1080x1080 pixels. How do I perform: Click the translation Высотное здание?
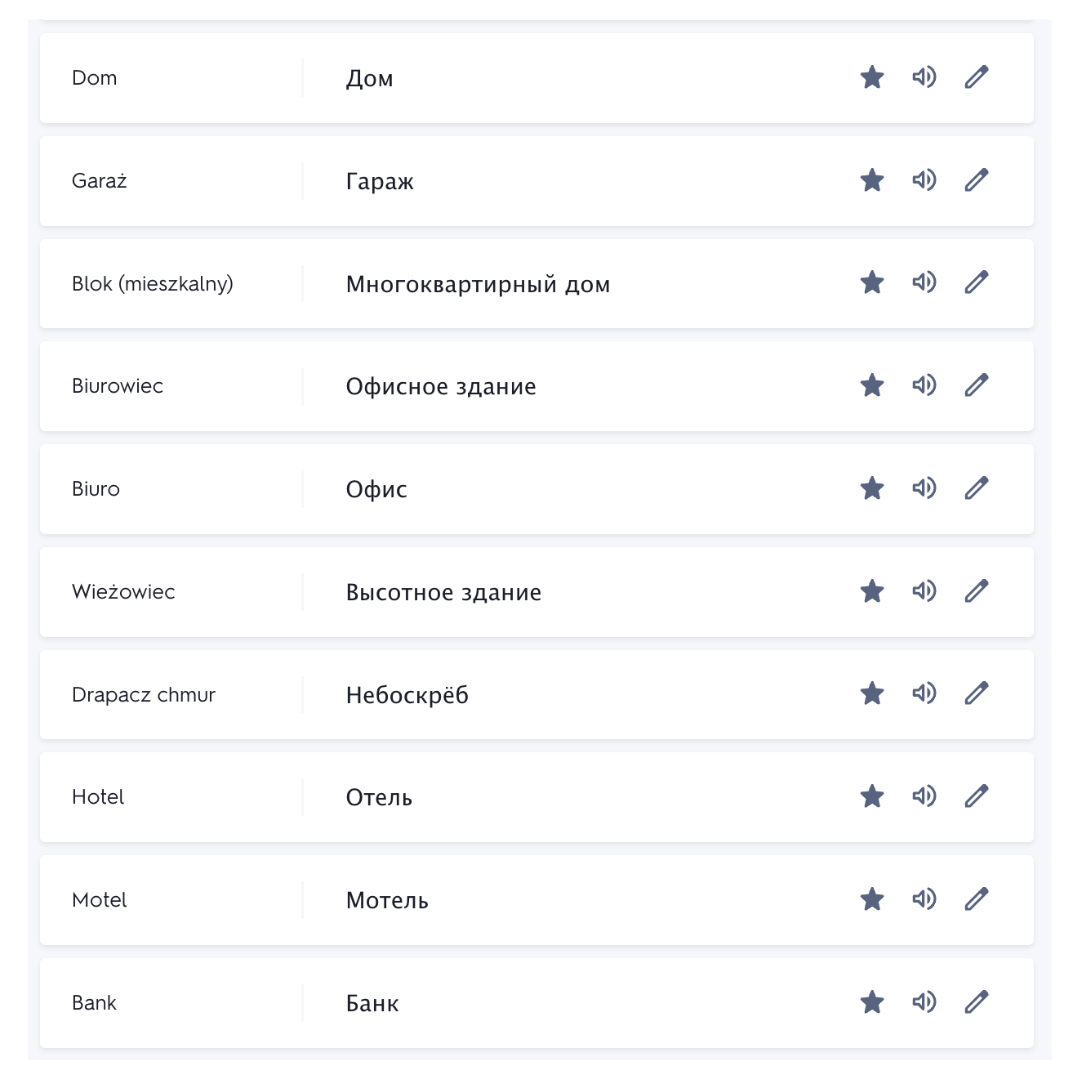click(444, 592)
